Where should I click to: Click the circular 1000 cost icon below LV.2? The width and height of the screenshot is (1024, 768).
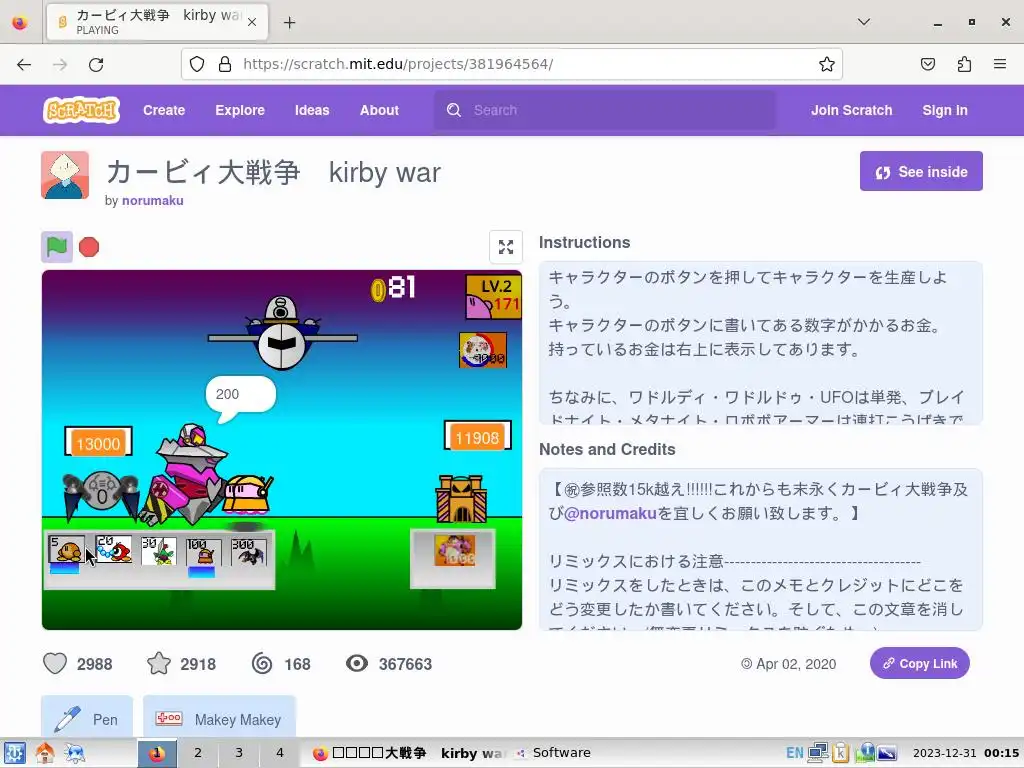[483, 350]
